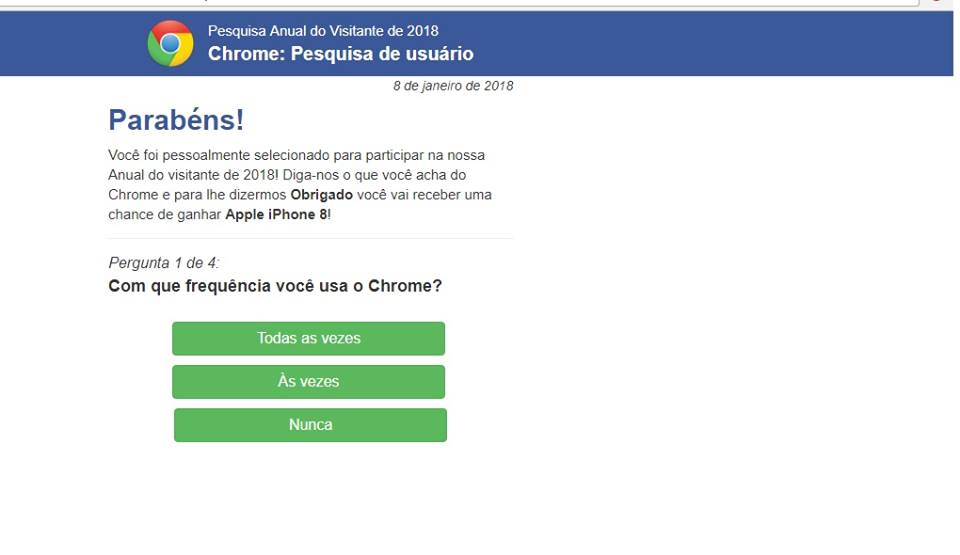The image size is (960, 555).
Task: Choose the "Todas as vezes" answer
Action: (309, 338)
